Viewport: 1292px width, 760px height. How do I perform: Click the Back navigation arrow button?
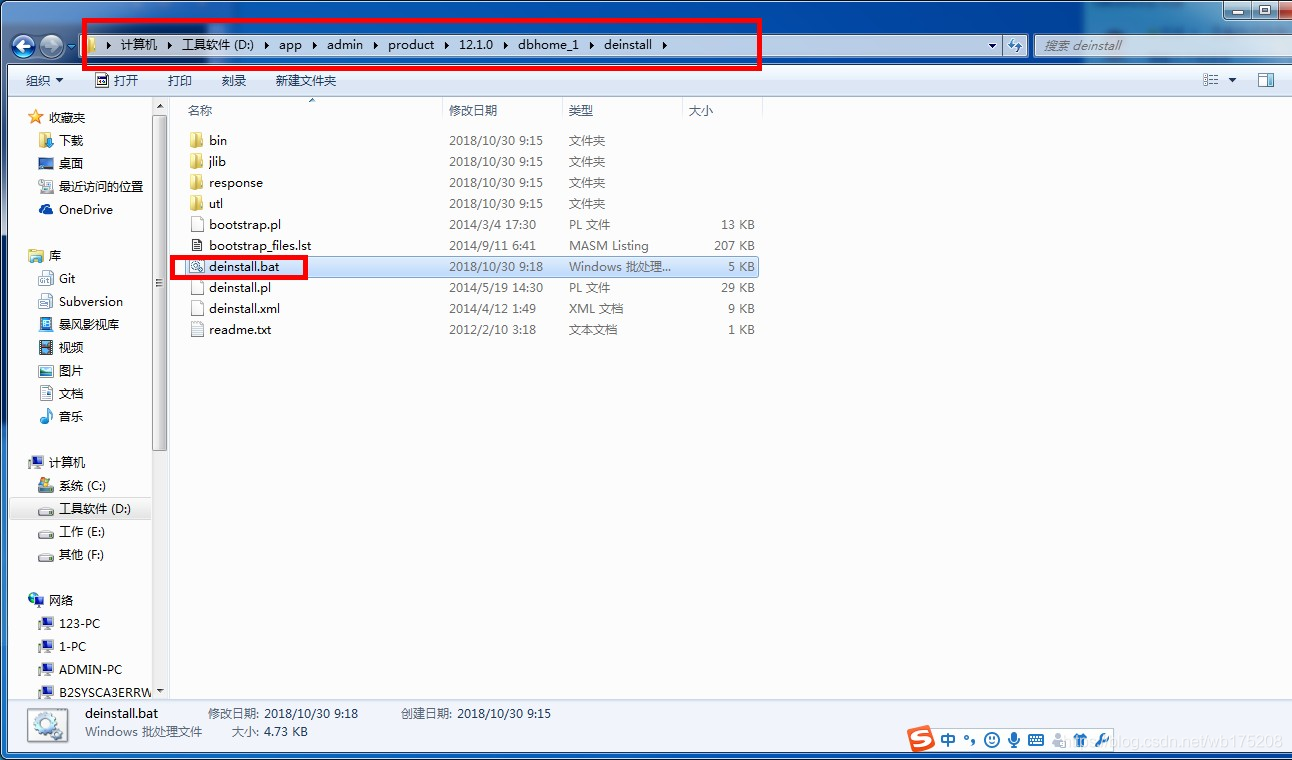pyautogui.click(x=23, y=46)
